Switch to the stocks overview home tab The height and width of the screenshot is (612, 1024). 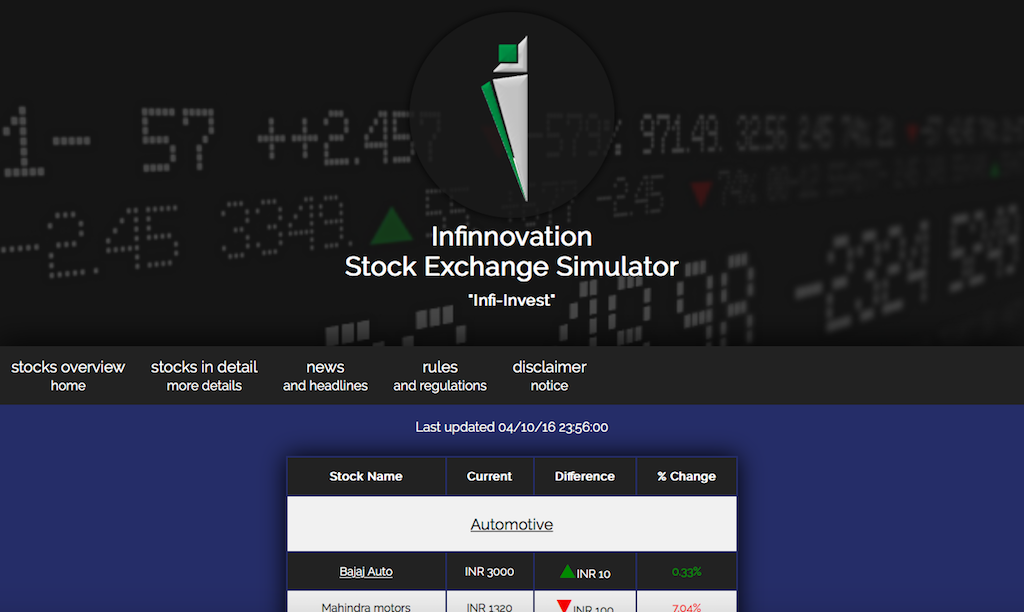coord(67,374)
